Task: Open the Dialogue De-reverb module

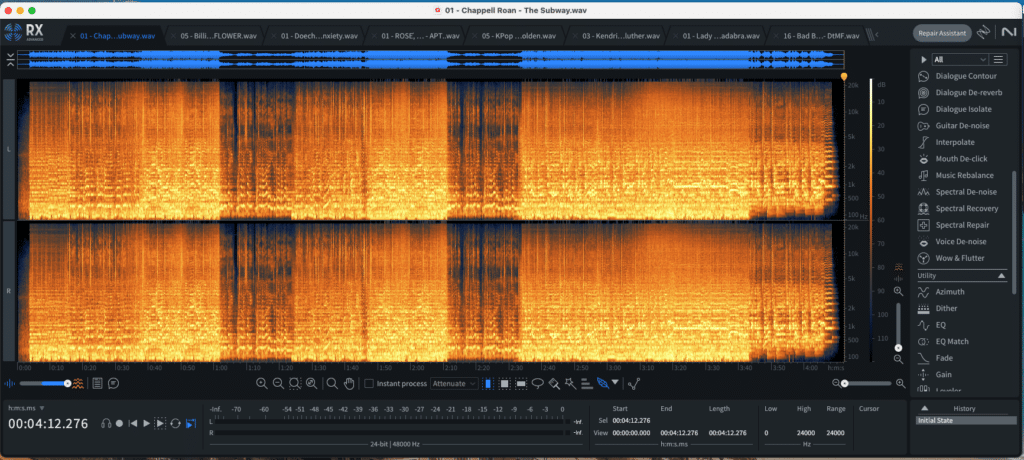Action: pos(959,93)
